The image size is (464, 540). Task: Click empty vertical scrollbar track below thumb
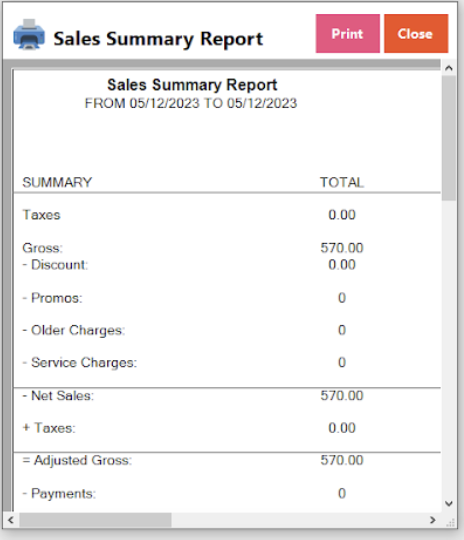tap(449, 348)
